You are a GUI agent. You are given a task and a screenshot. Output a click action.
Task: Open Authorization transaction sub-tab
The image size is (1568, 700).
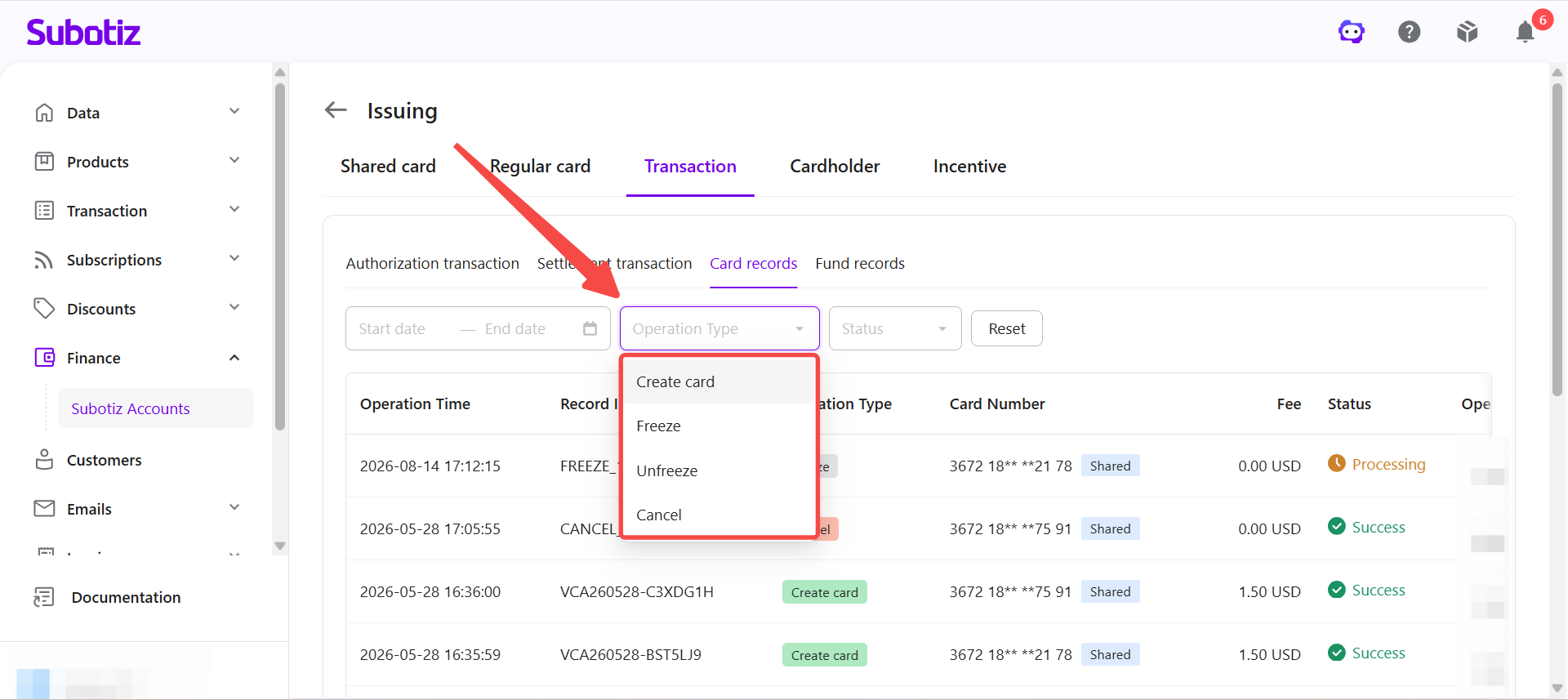(x=432, y=263)
